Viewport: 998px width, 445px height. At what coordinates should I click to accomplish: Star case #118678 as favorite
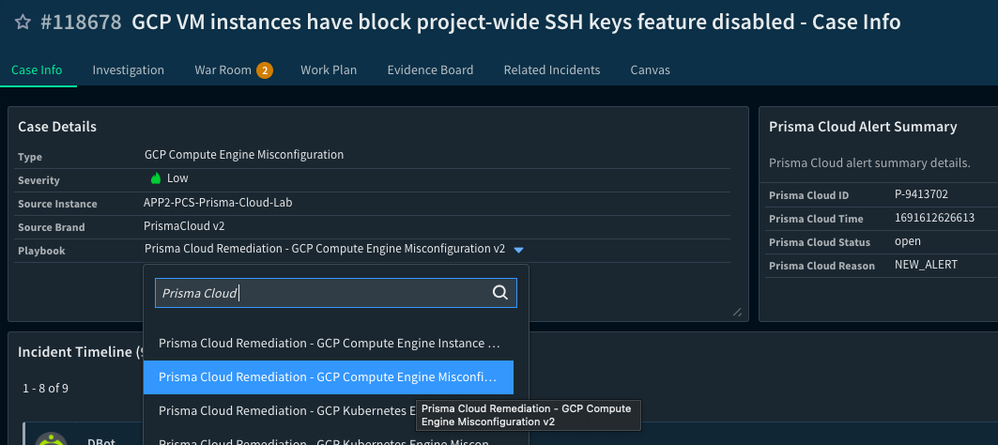pyautogui.click(x=21, y=22)
